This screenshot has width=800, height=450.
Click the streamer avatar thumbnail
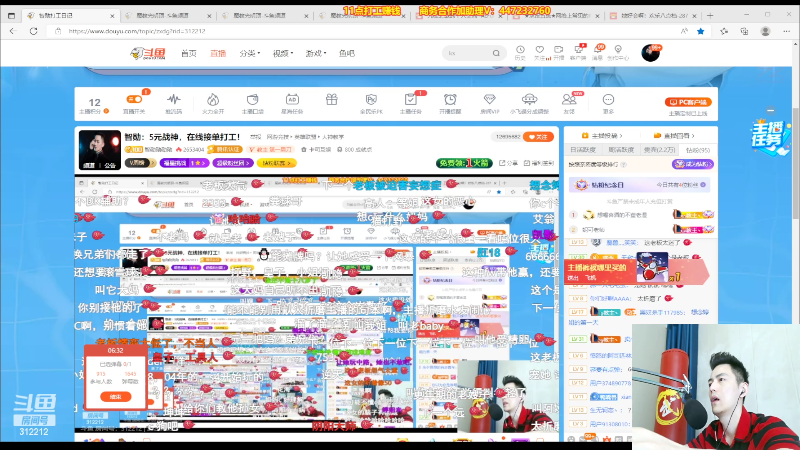tap(99, 149)
